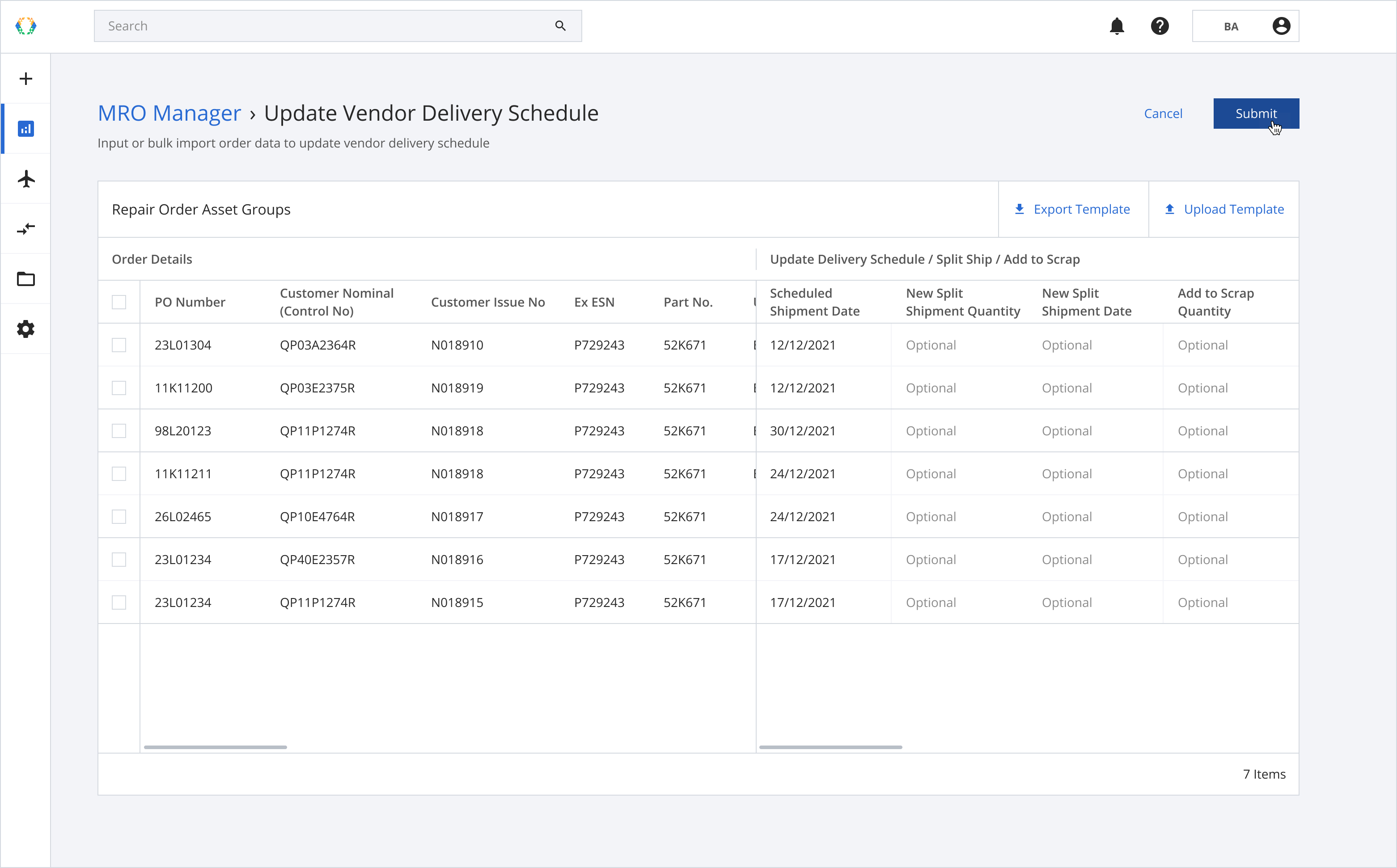Open the analytics chart sidebar icon
The height and width of the screenshot is (868, 1397).
click(x=26, y=129)
